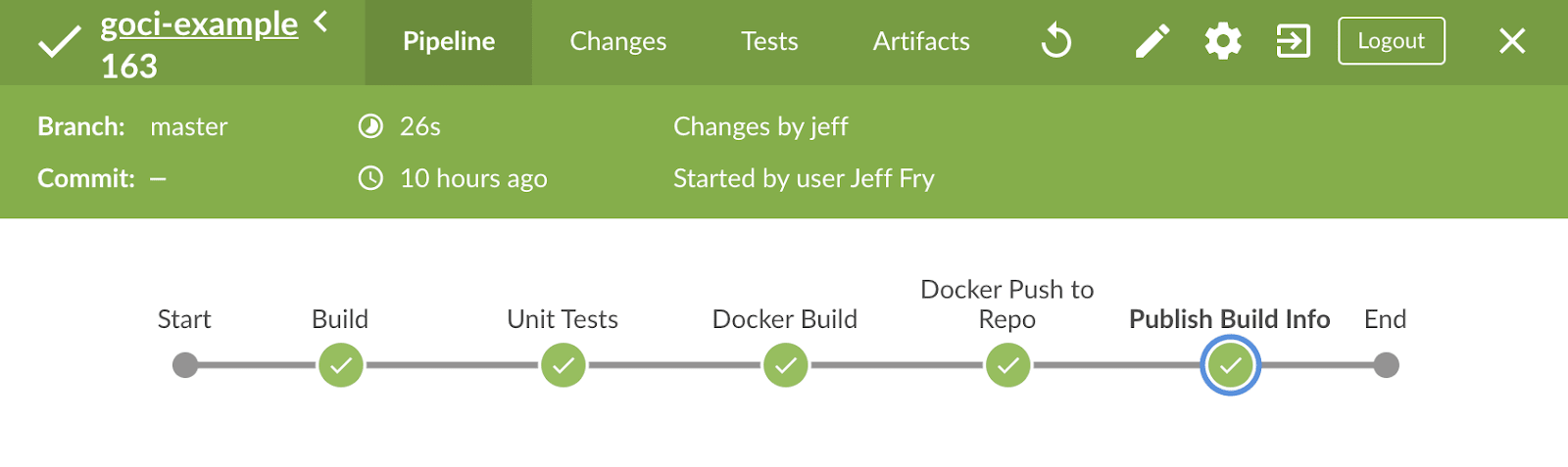Open configure gear settings icon
The height and width of the screenshot is (467, 1568).
pyautogui.click(x=1223, y=41)
